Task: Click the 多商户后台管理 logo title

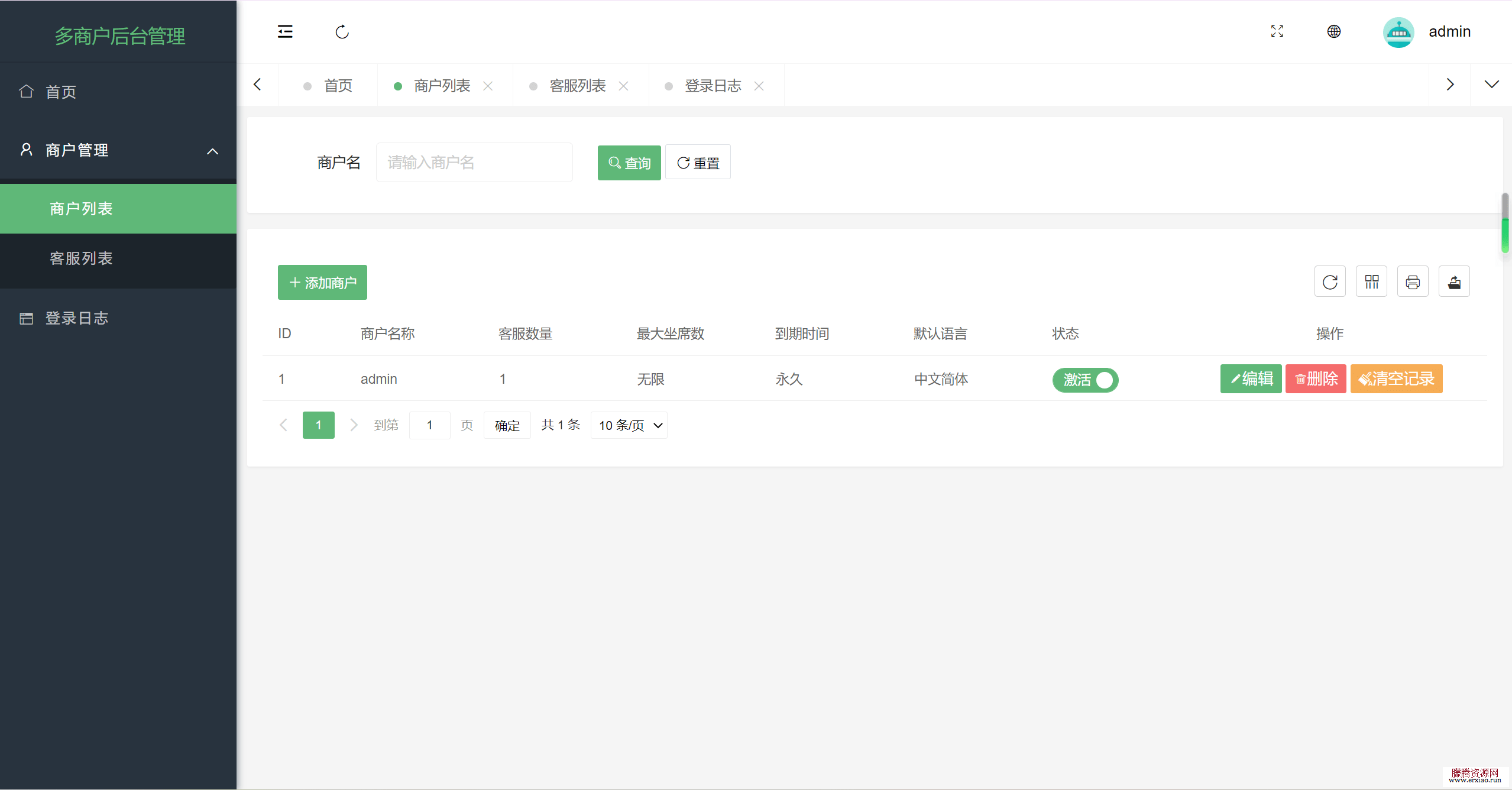Action: (x=120, y=36)
